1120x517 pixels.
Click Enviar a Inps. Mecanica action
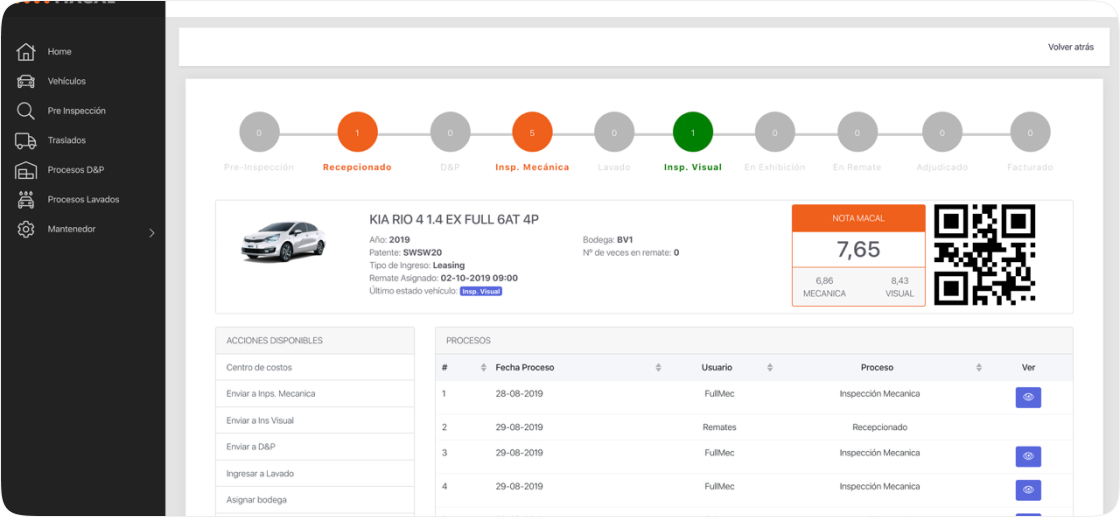coord(315,393)
